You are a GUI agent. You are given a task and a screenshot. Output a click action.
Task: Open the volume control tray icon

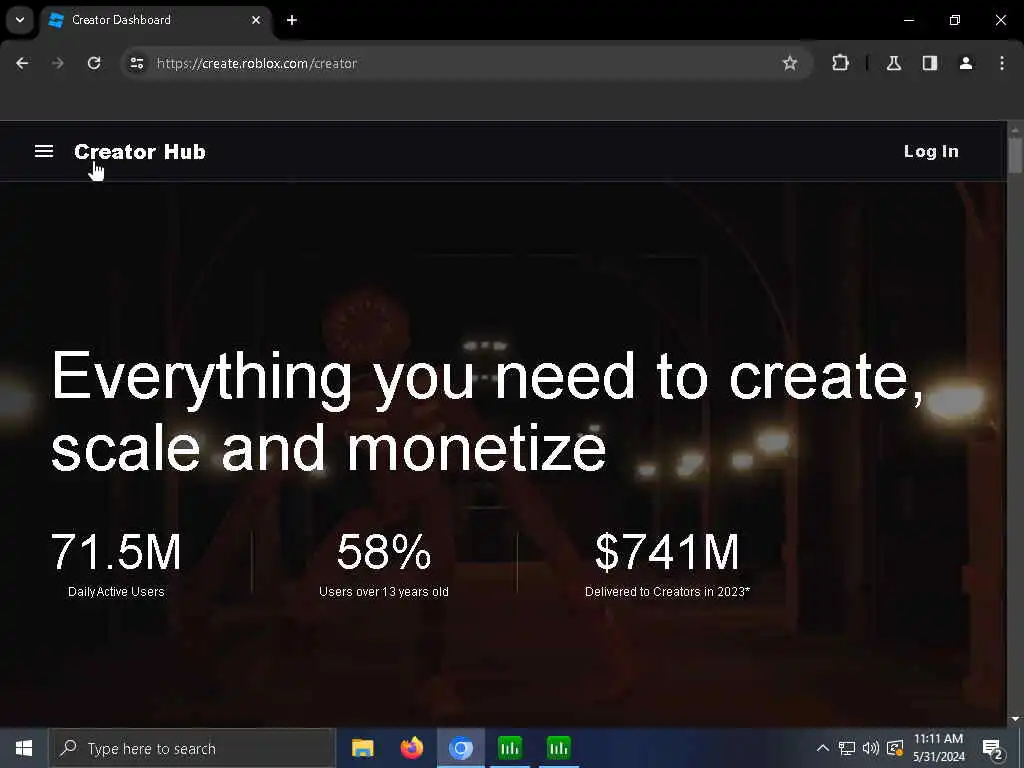coord(871,748)
